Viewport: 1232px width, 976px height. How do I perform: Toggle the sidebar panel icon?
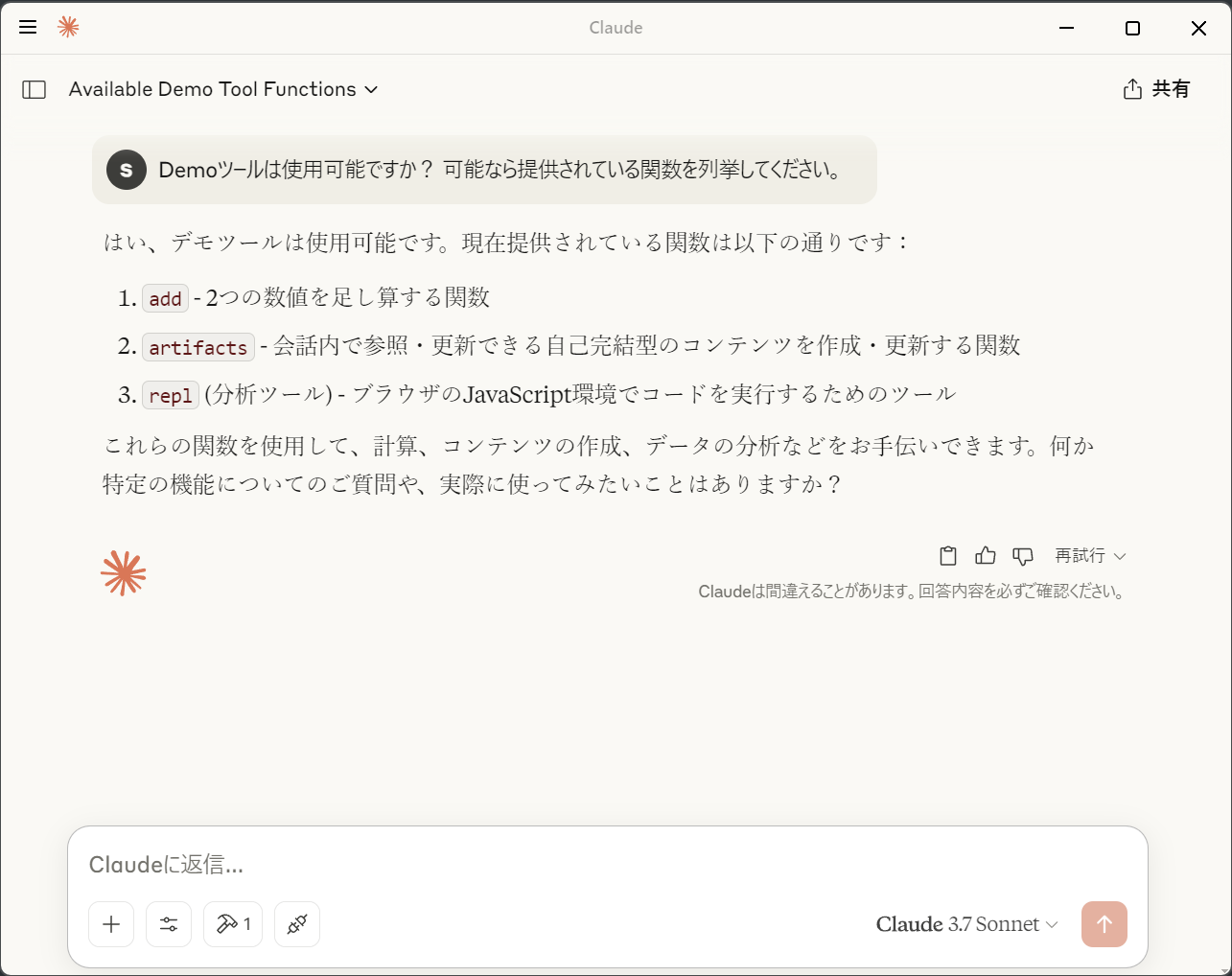pyautogui.click(x=35, y=89)
